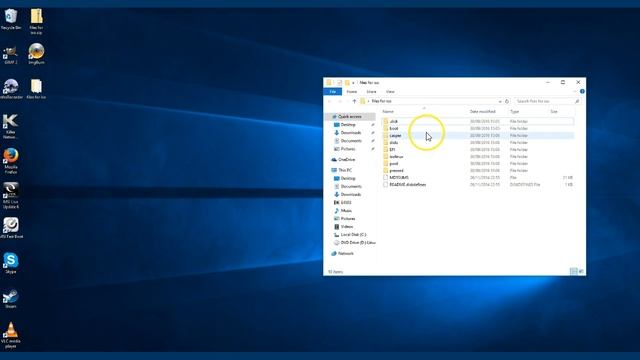Screen dimensions: 640x360
Task: Click the search magnifier icon
Action: [577, 101]
